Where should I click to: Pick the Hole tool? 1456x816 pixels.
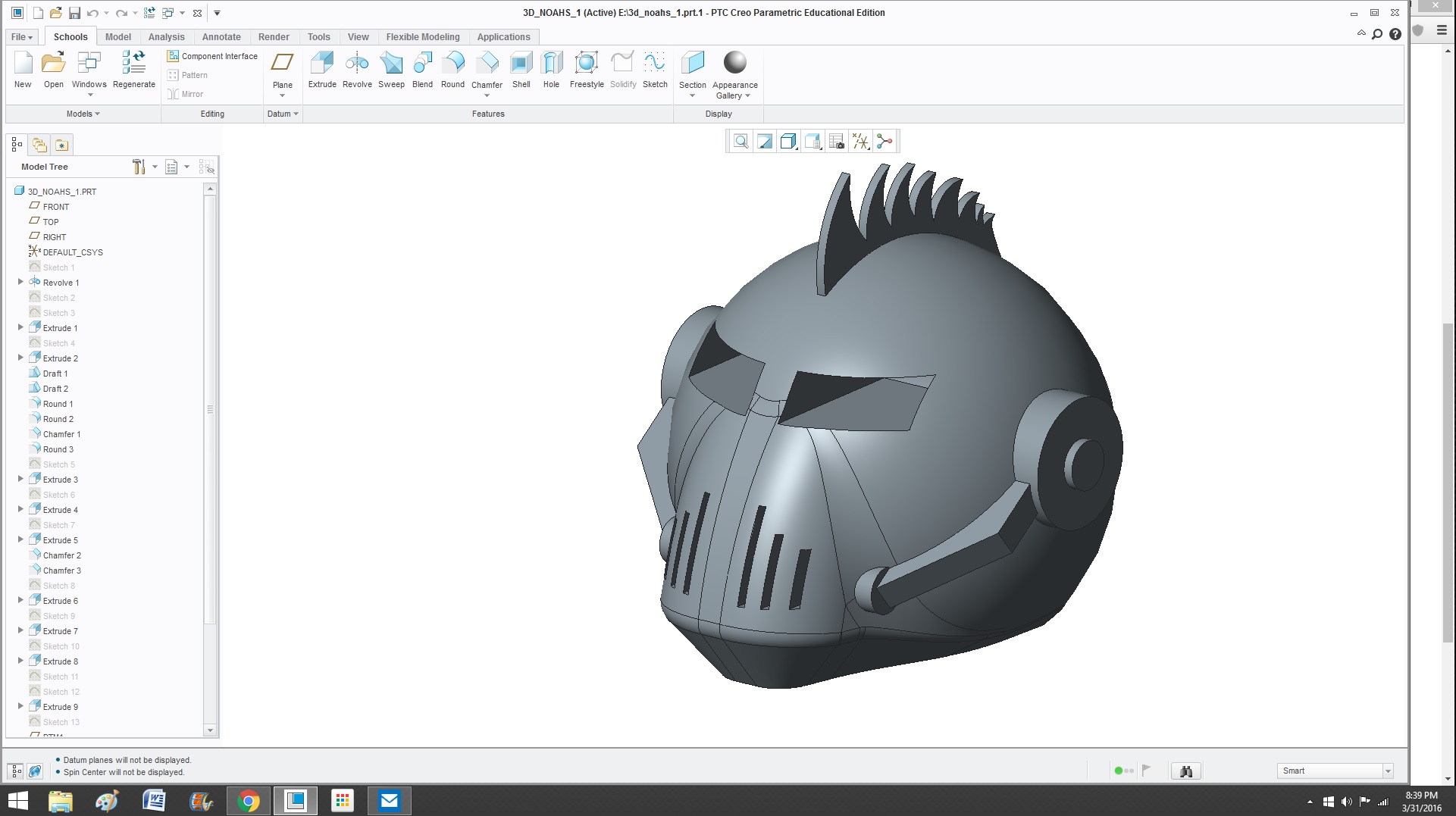pyautogui.click(x=551, y=69)
